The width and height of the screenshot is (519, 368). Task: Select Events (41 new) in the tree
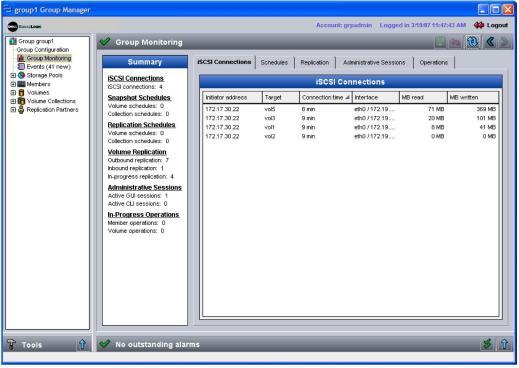49,67
